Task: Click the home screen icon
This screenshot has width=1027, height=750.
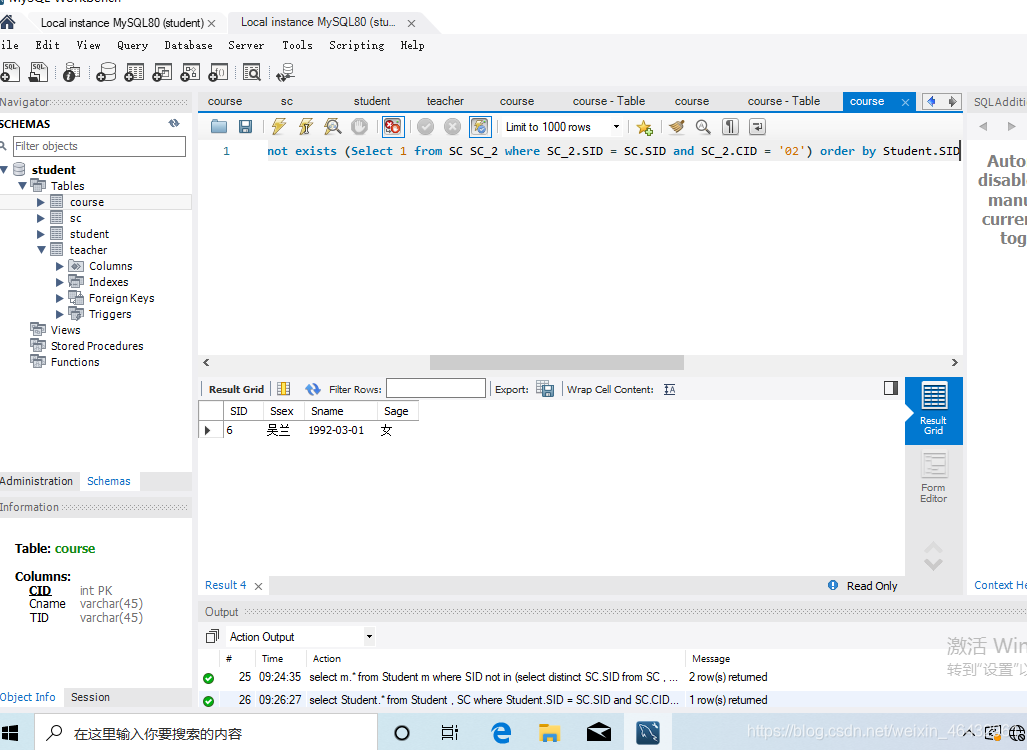Action: [x=7, y=23]
